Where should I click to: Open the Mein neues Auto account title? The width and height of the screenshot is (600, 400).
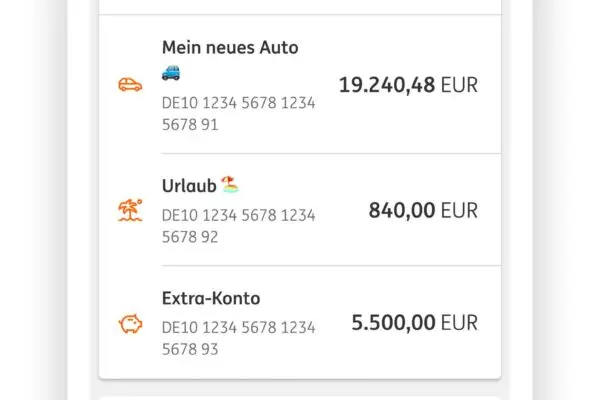coord(230,47)
